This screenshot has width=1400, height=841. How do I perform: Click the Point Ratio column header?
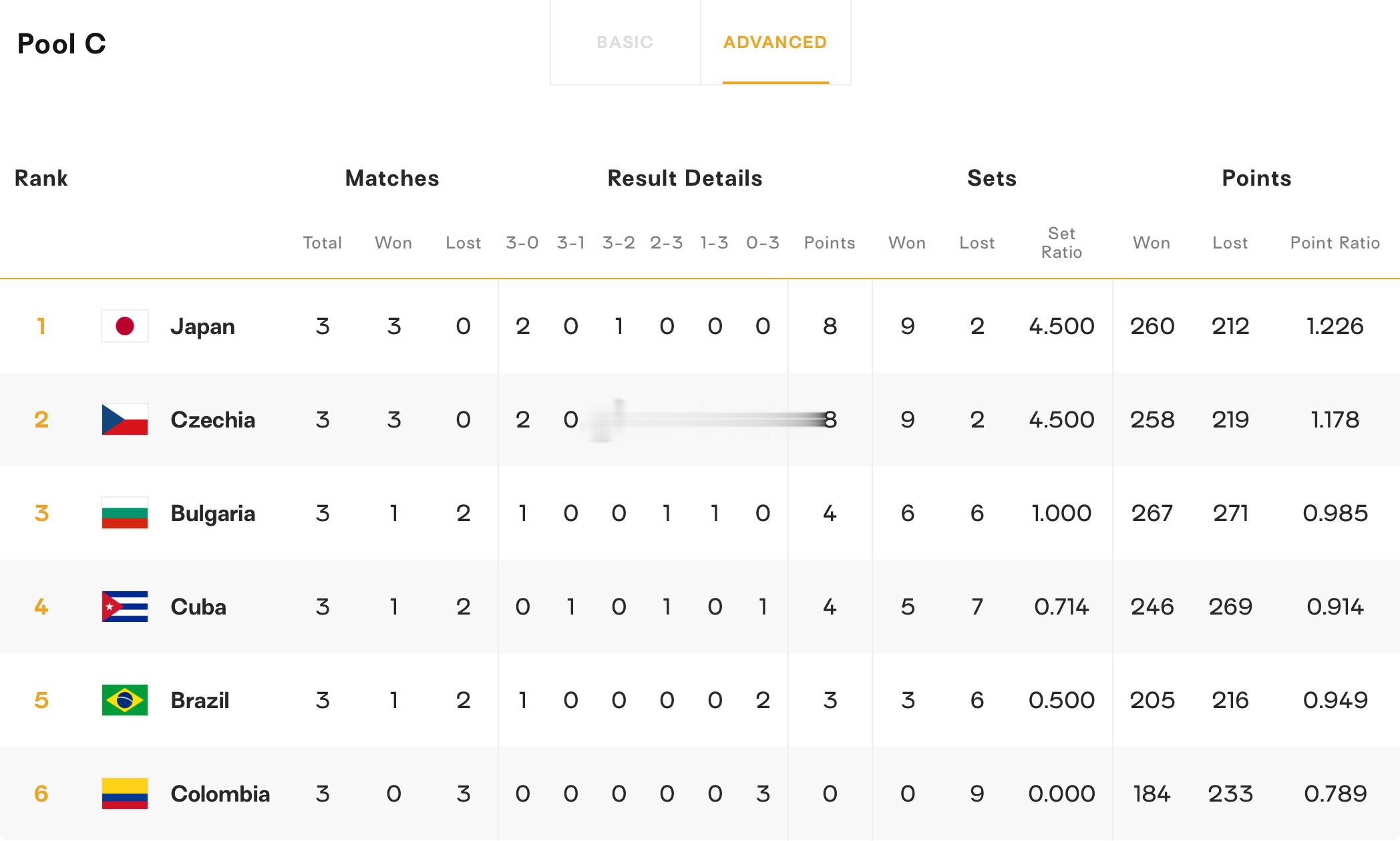click(x=1335, y=242)
